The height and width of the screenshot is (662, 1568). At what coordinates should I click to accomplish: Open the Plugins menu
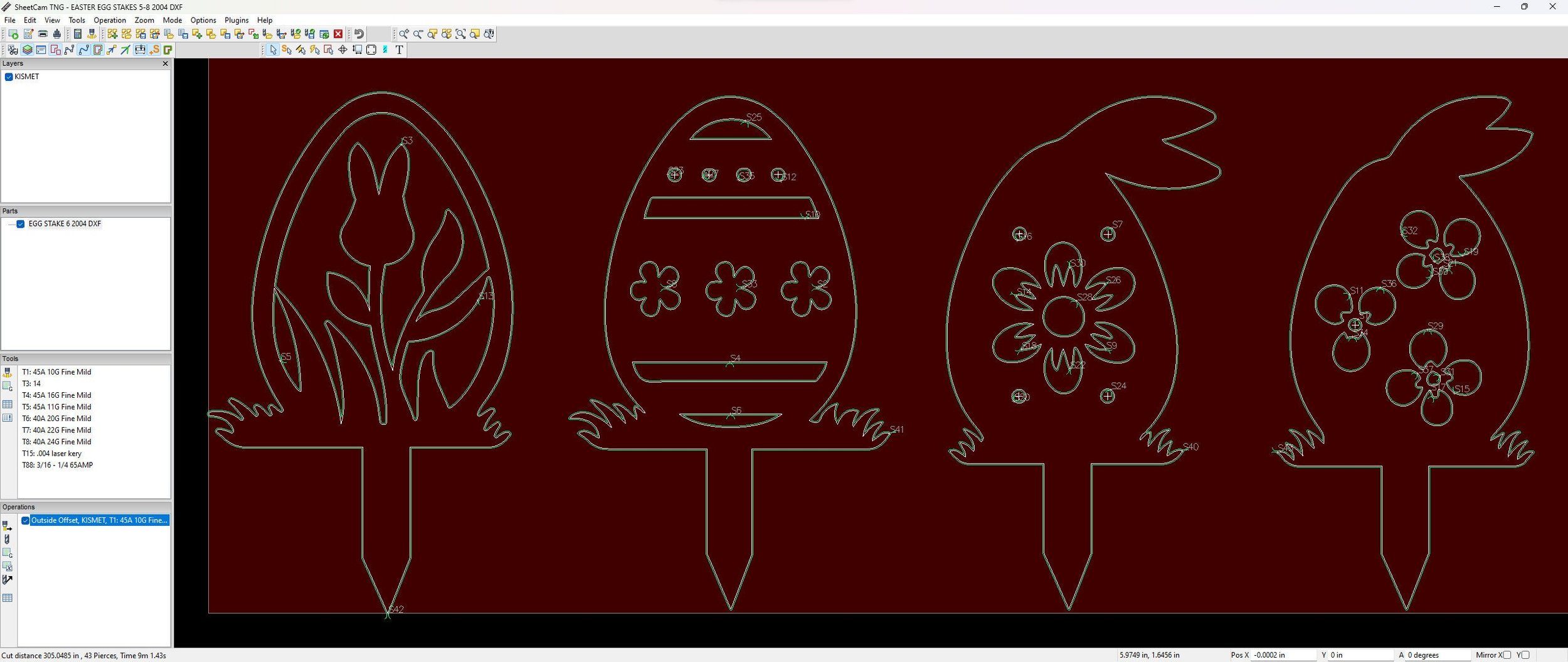236,20
